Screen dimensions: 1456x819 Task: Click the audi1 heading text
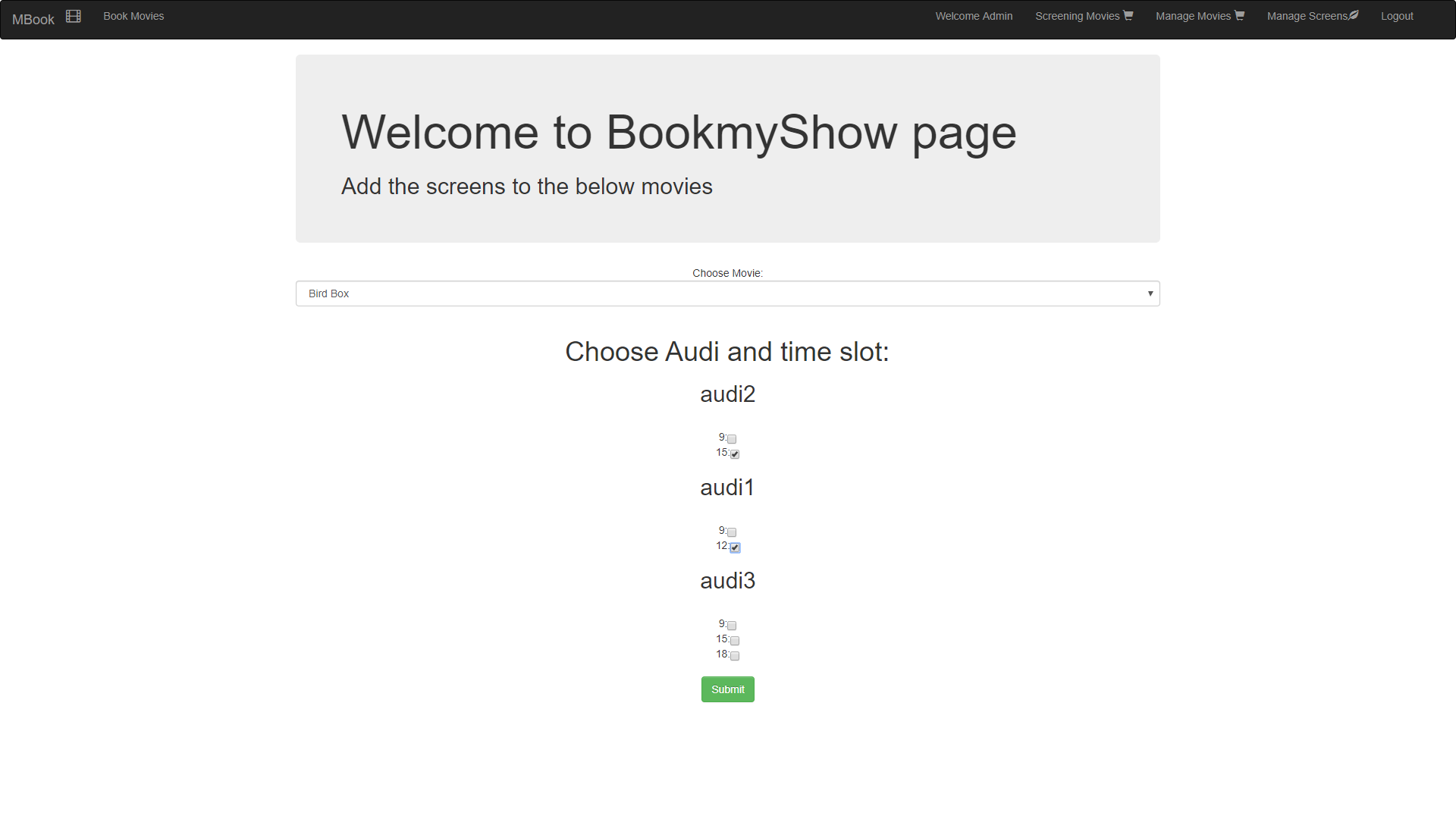point(728,488)
